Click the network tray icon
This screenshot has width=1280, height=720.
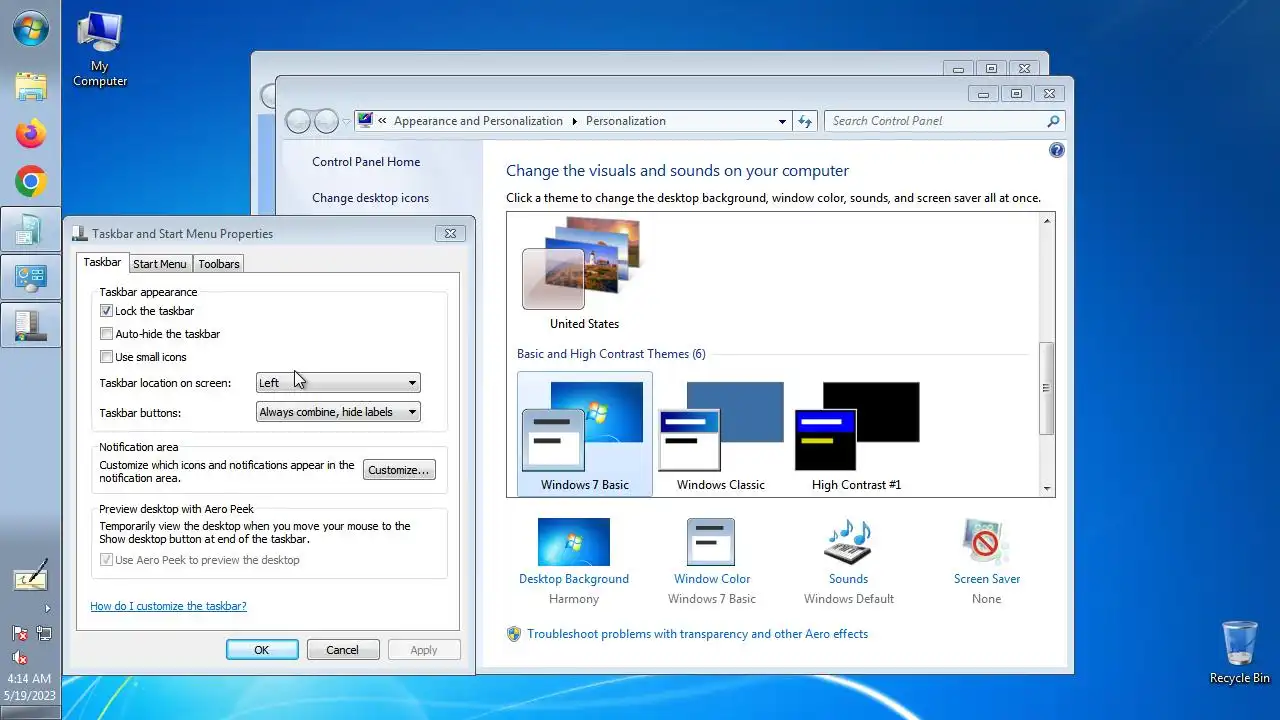coord(43,633)
